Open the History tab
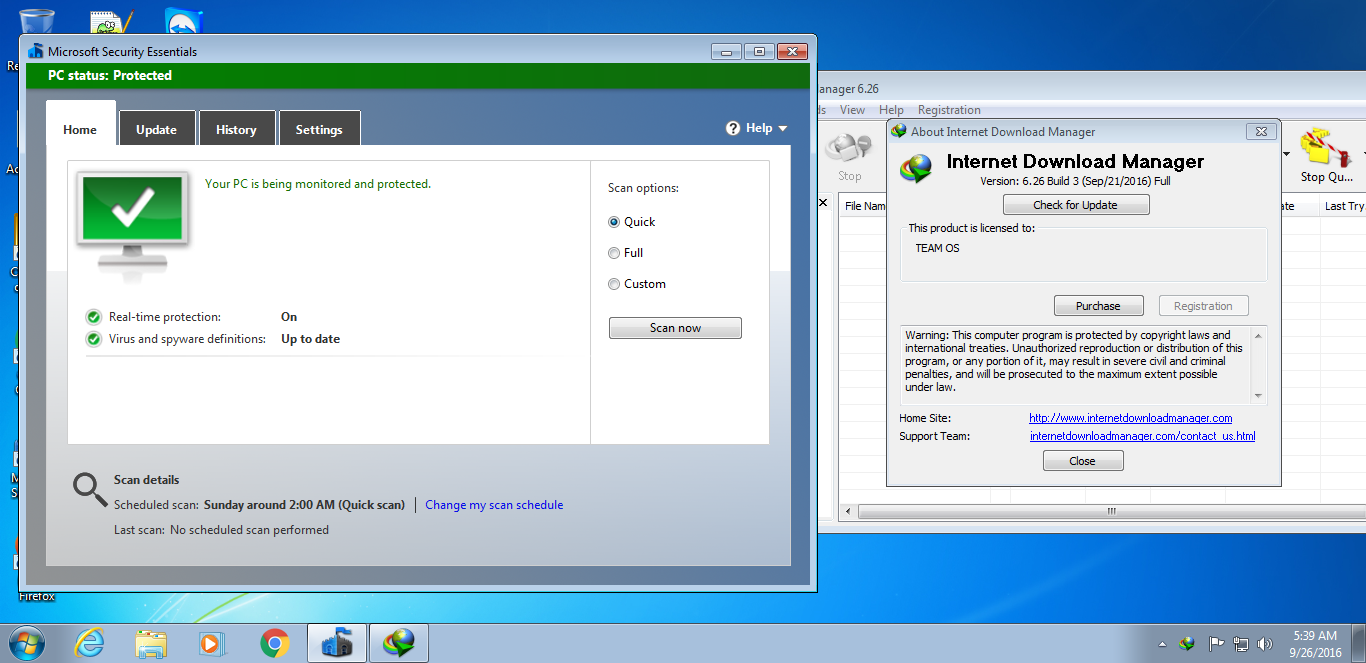1366x663 pixels. click(x=236, y=129)
